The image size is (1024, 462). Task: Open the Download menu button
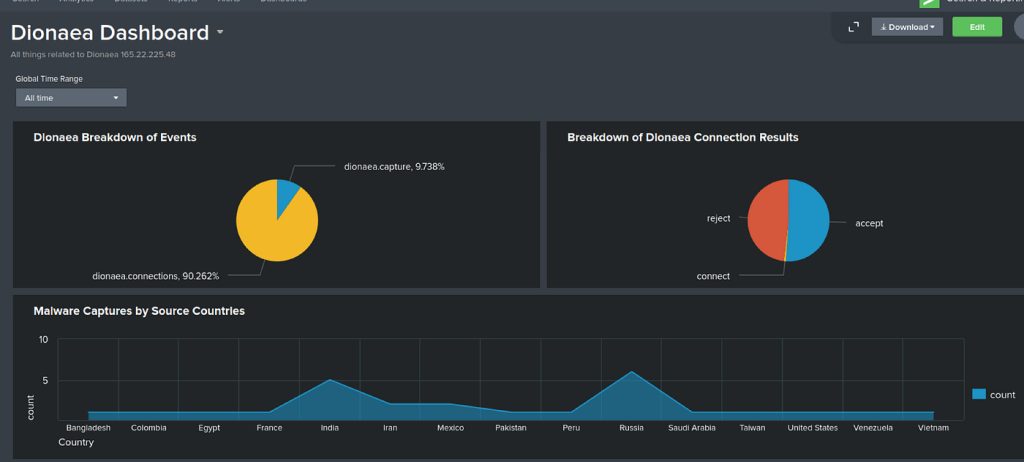tap(907, 27)
